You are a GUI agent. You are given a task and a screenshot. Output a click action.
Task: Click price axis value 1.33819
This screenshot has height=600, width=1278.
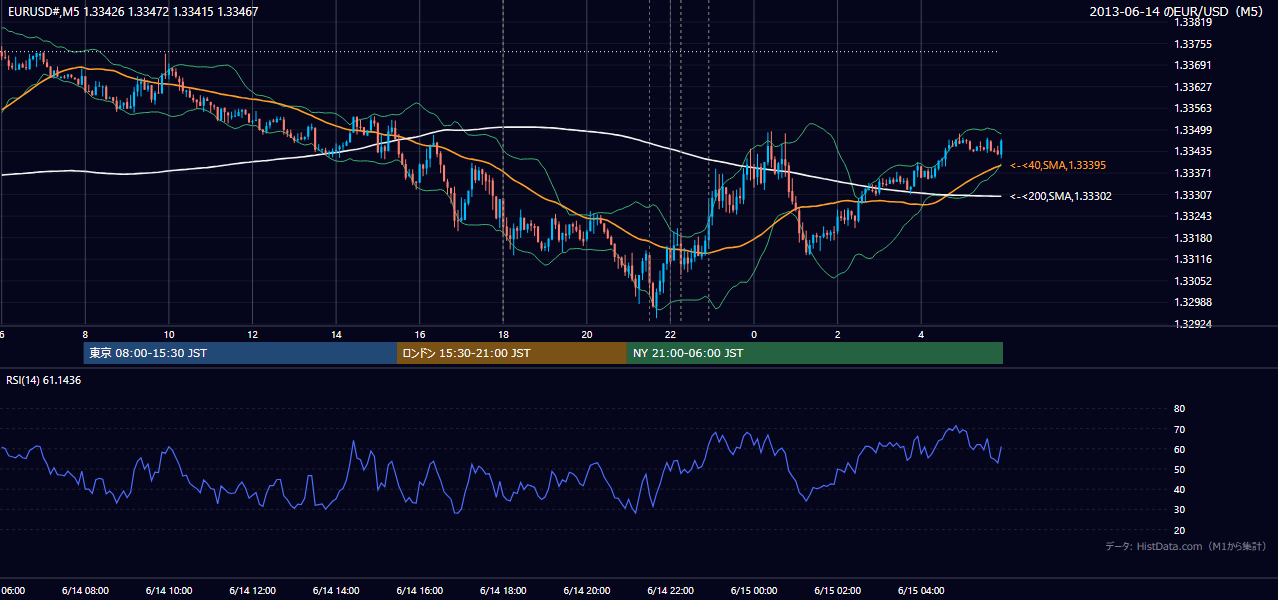pos(1192,22)
